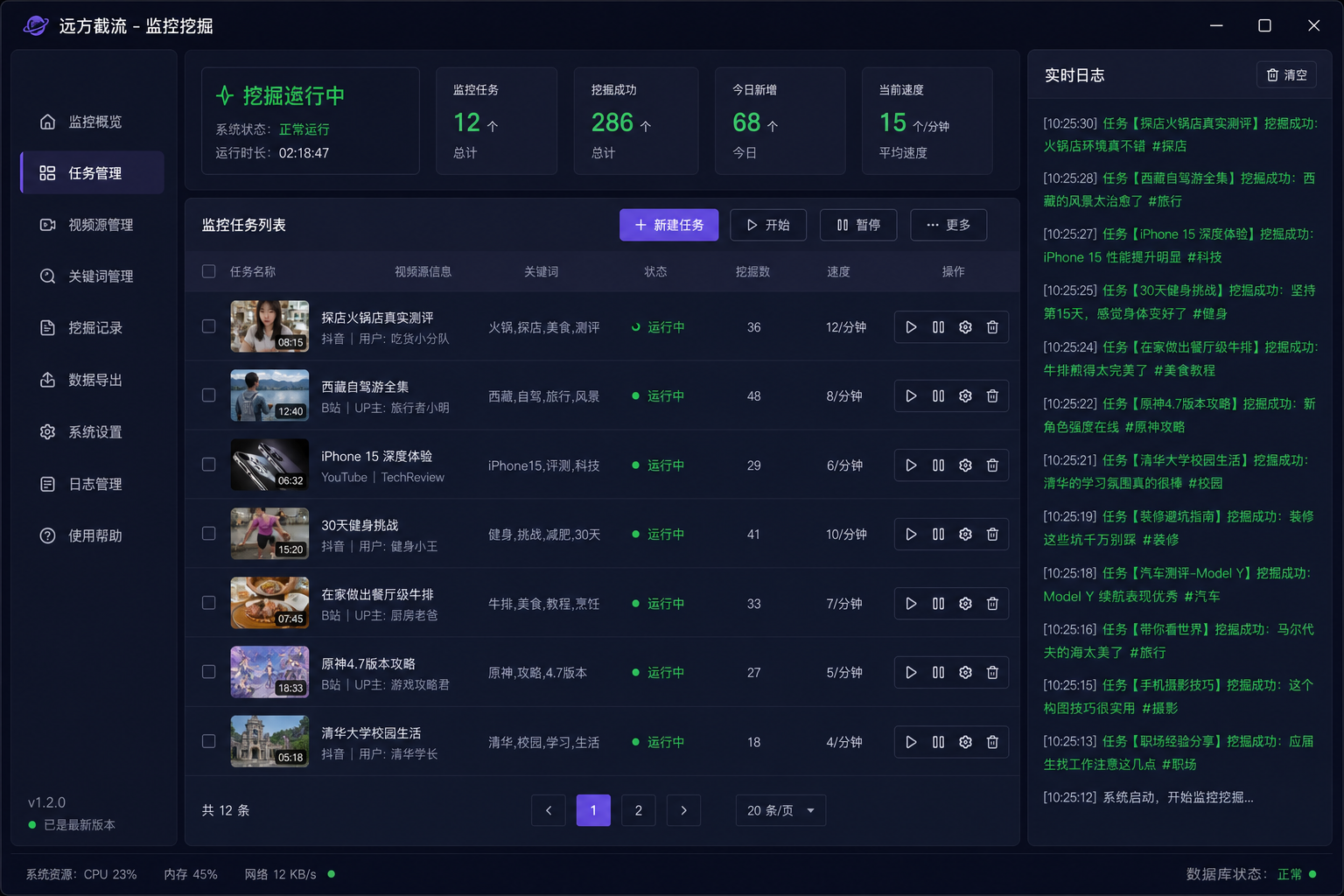Check the 探店火锅店真实测评 row checkbox
The image size is (1344, 896).
208,326
